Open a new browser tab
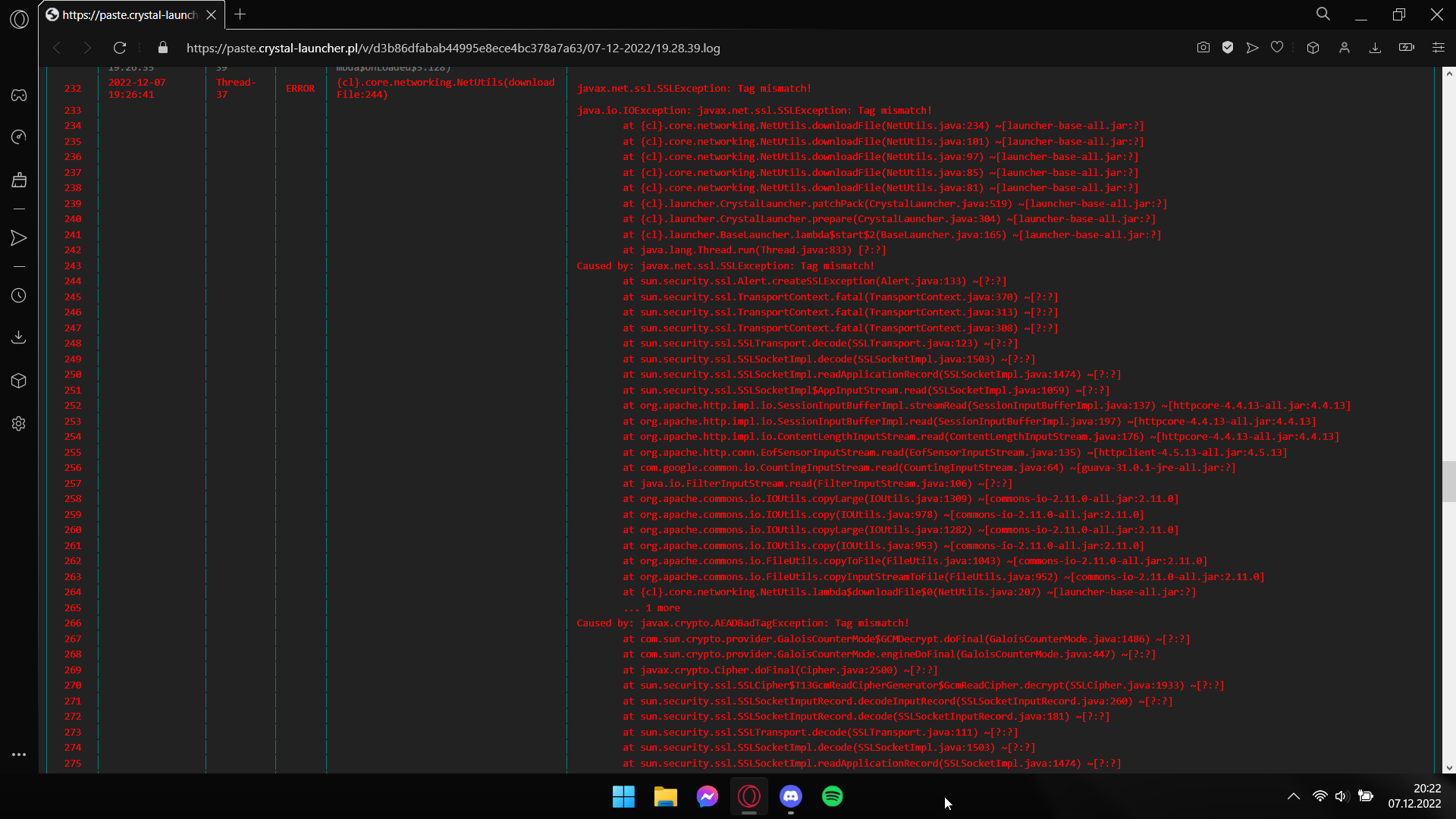This screenshot has height=819, width=1456. [240, 14]
